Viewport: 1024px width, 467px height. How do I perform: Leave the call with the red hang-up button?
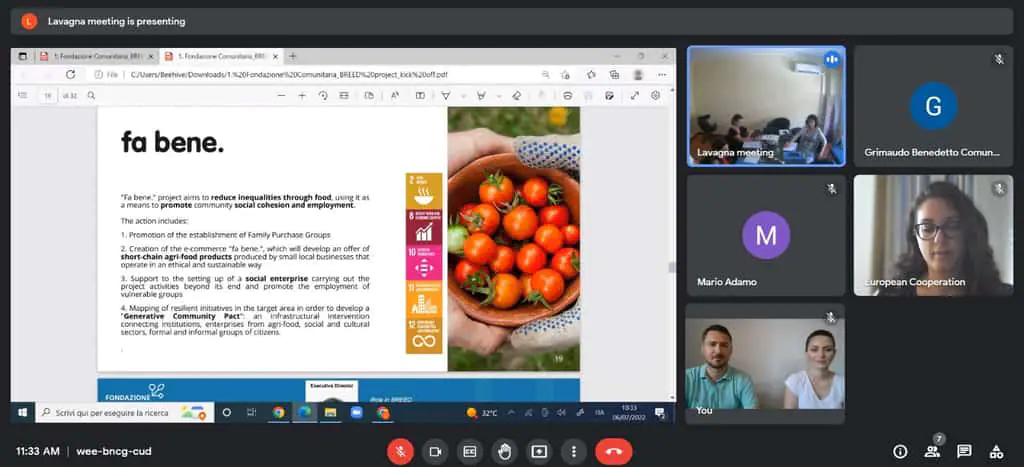coord(613,451)
